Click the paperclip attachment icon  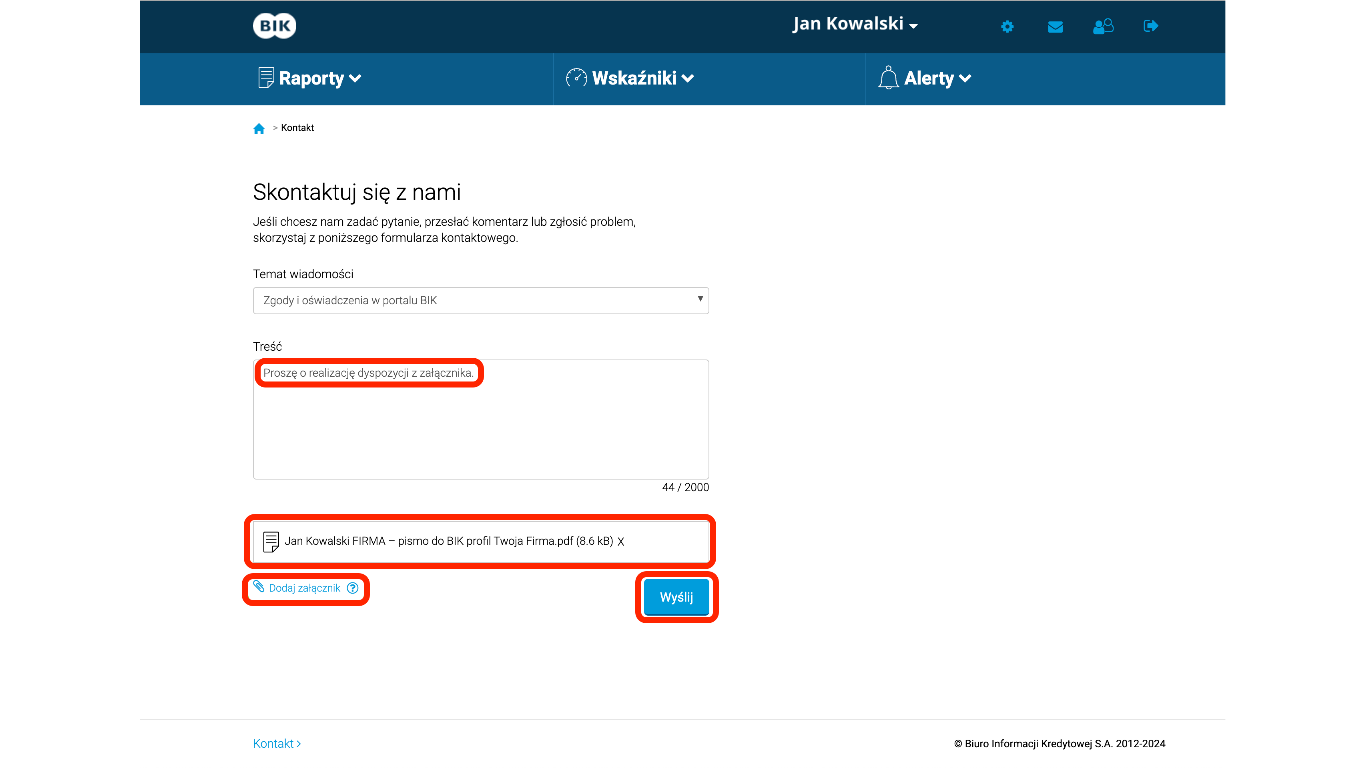[x=259, y=588]
